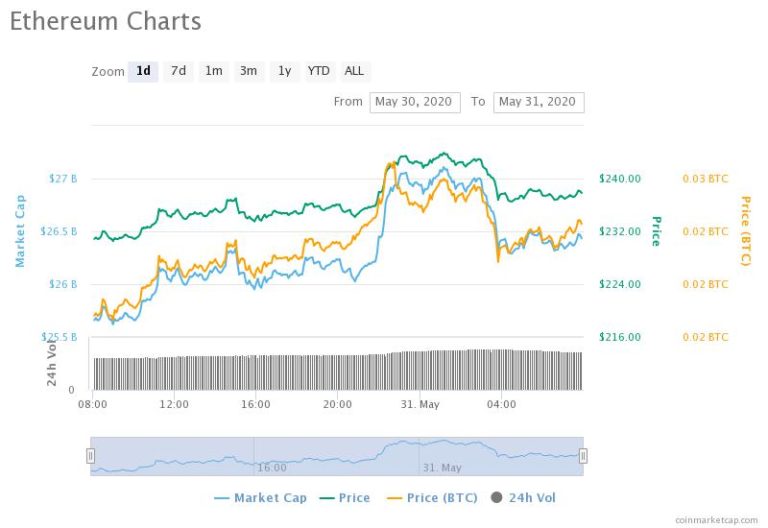
Task: Grab the right navigator range handle
Action: (583, 456)
